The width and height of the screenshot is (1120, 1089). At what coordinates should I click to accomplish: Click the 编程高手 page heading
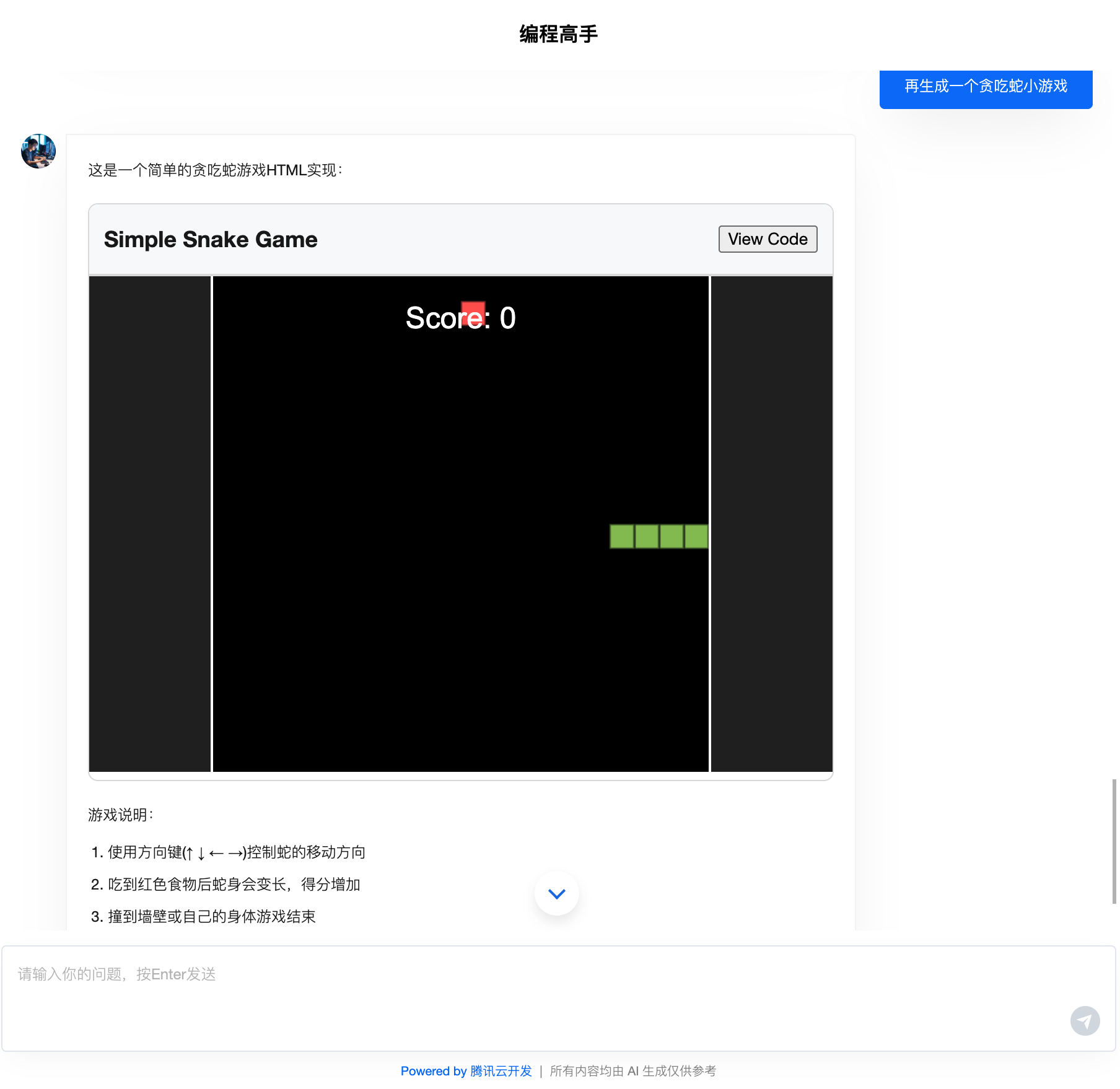[x=559, y=34]
